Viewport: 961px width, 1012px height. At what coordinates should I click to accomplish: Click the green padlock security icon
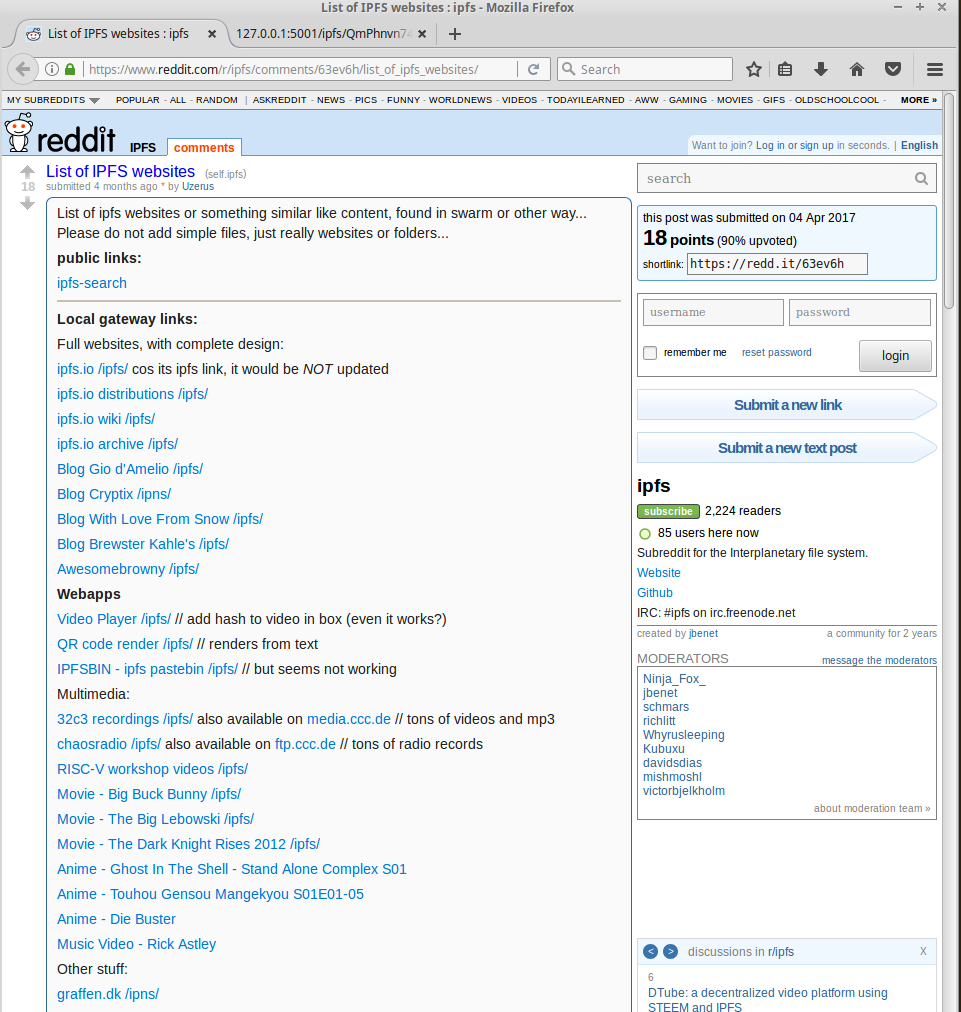pos(70,69)
